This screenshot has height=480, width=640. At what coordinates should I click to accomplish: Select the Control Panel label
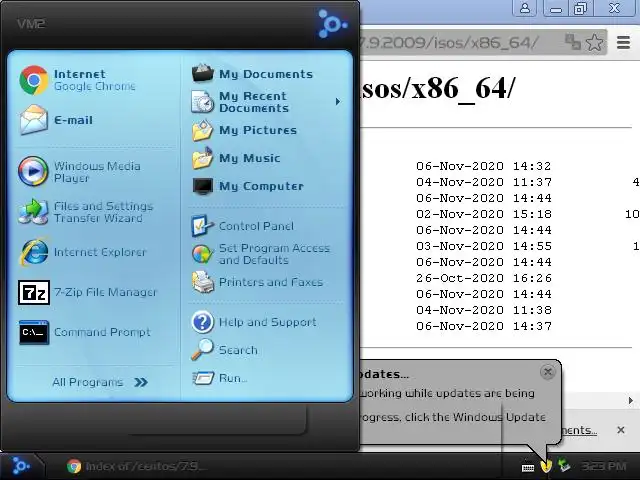256,226
